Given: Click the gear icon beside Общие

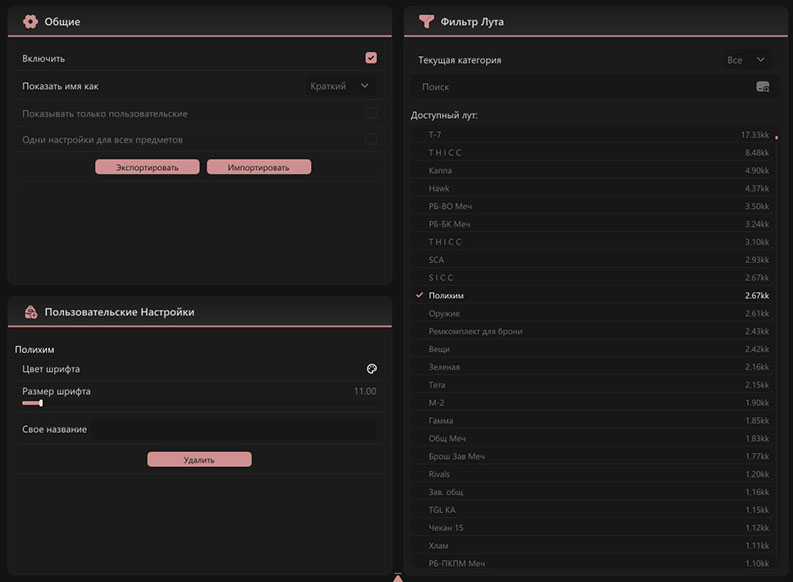Looking at the screenshot, I should point(30,21).
